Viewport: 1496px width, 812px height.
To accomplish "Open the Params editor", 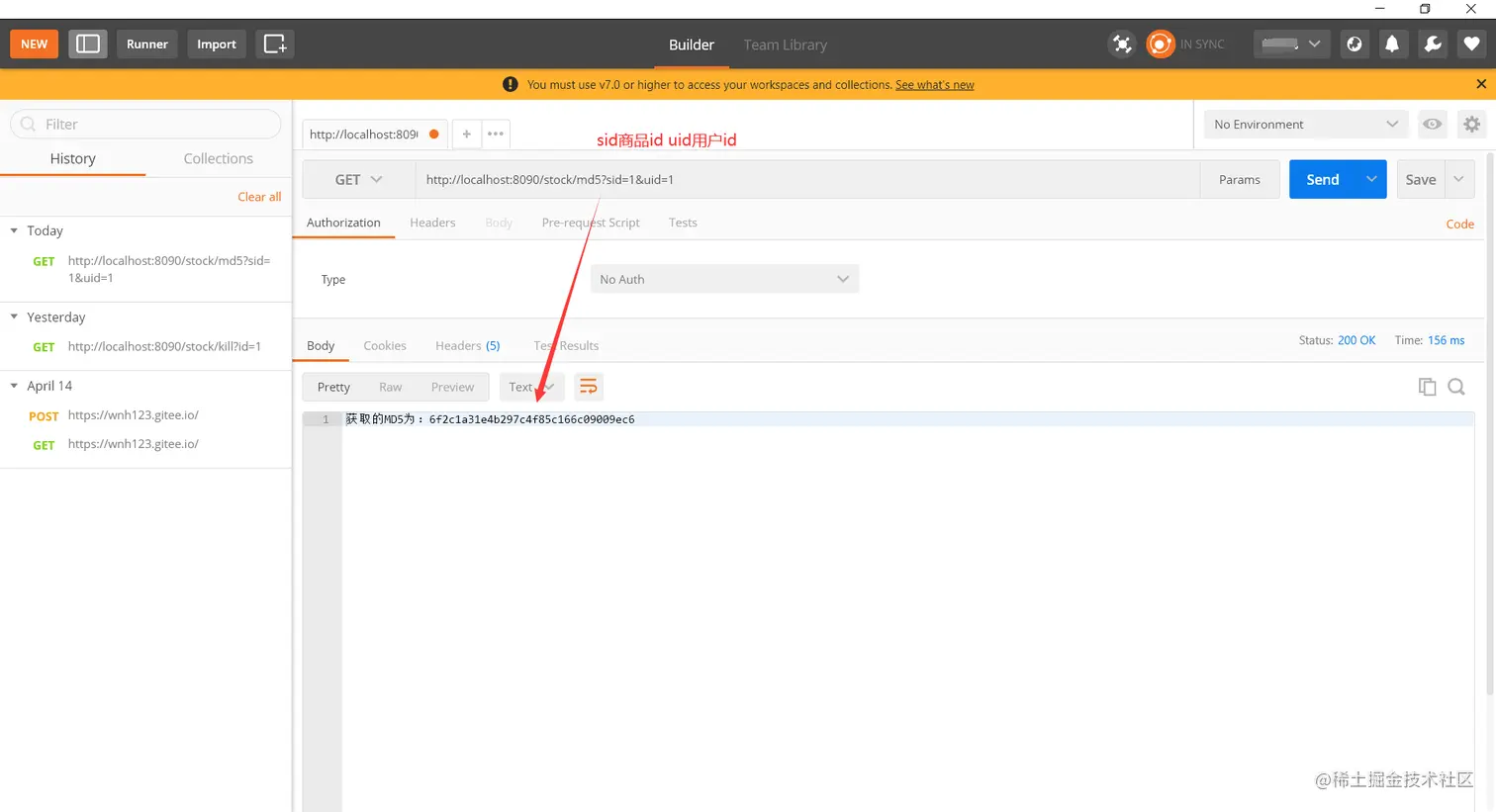I will (x=1240, y=179).
